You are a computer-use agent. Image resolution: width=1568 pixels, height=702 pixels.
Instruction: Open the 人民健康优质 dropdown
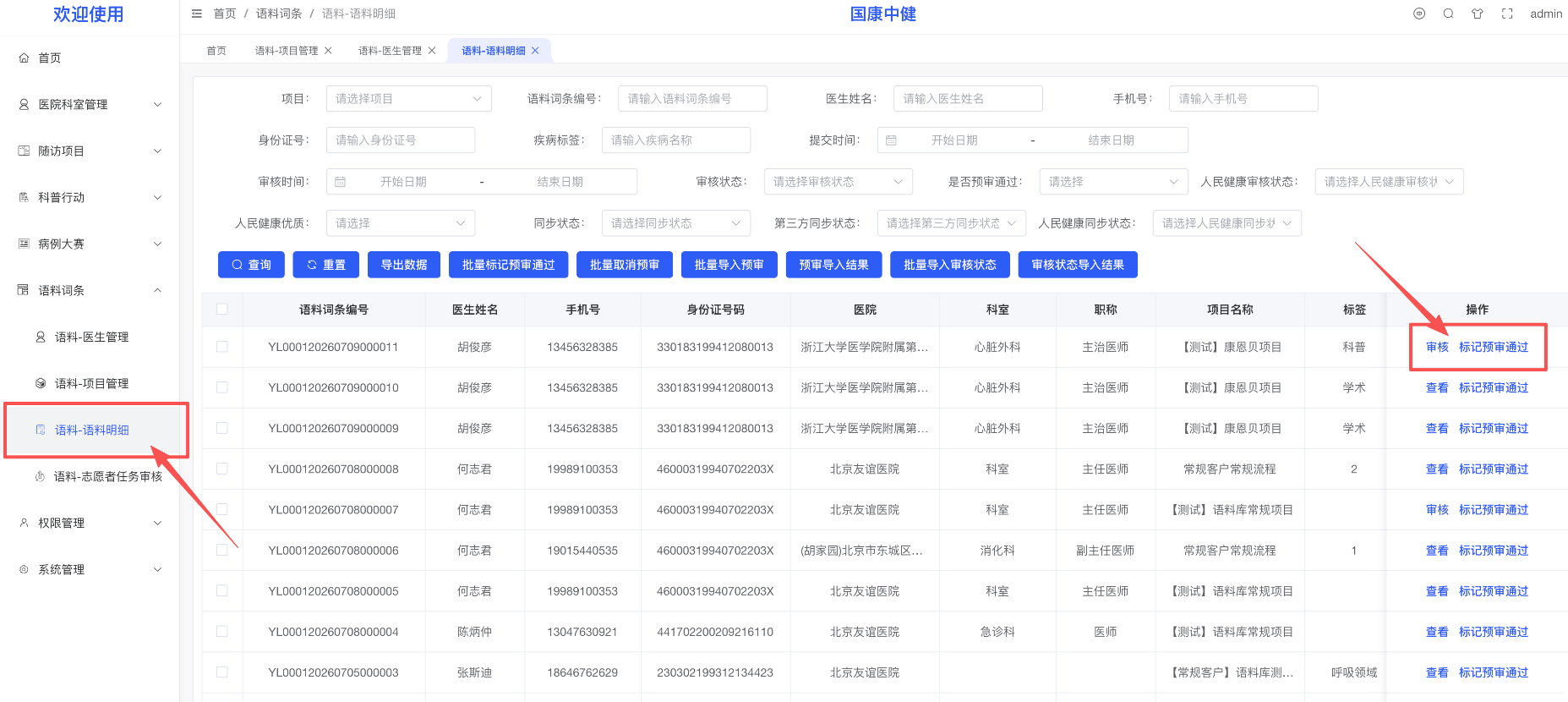pyautogui.click(x=401, y=223)
